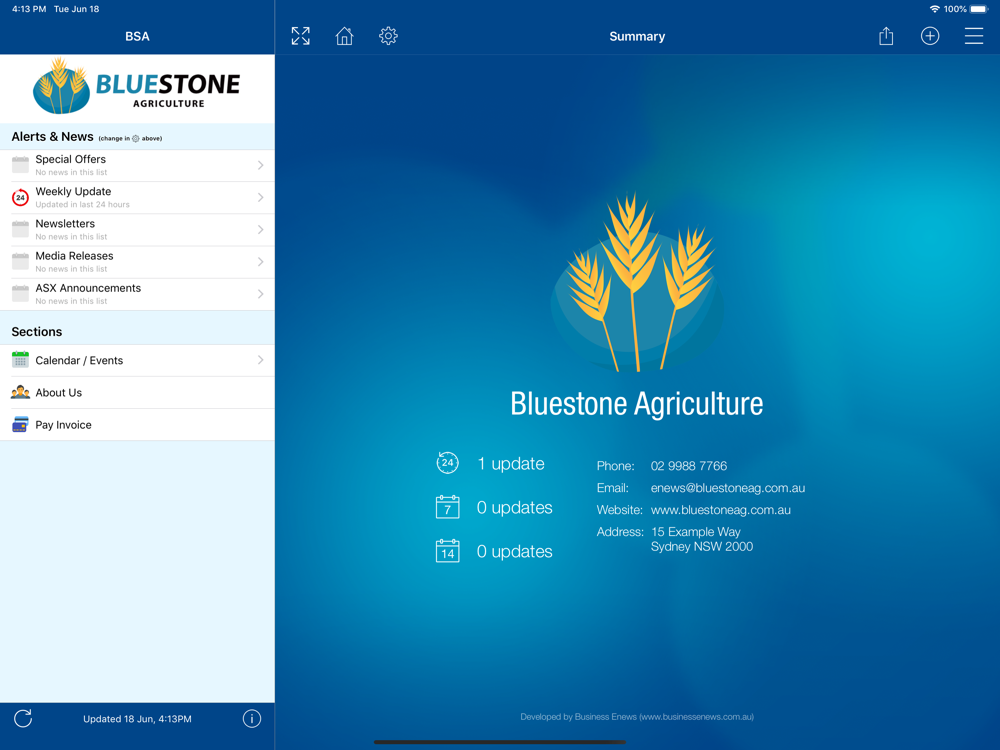
Task: Tap the home indicator bar
Action: pyautogui.click(x=499, y=742)
